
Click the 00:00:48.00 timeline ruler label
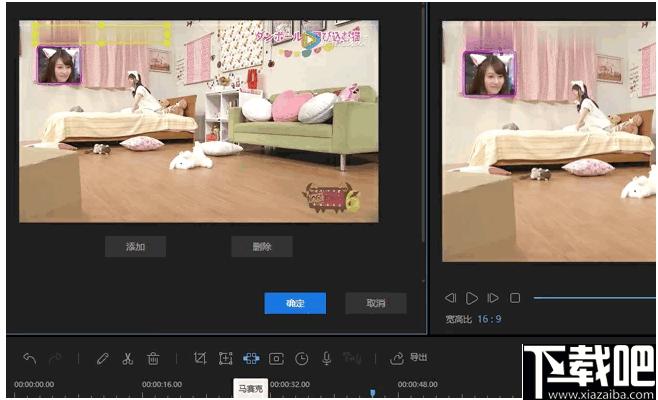coord(418,384)
